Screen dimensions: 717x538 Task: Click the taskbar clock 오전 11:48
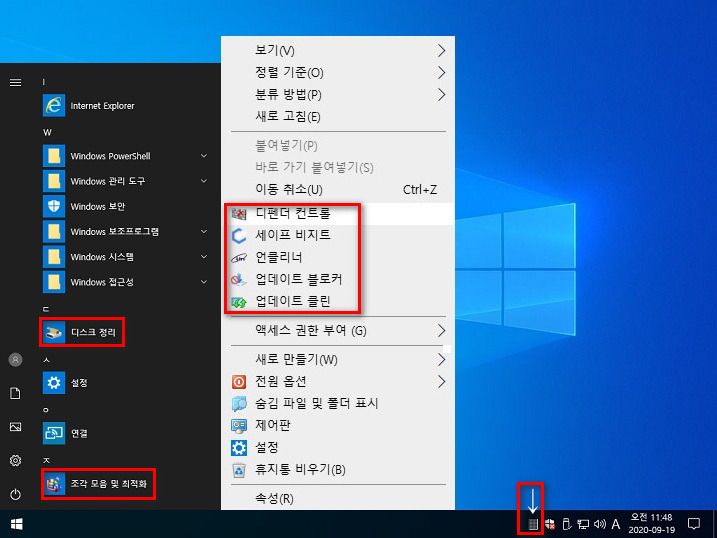pyautogui.click(x=652, y=524)
